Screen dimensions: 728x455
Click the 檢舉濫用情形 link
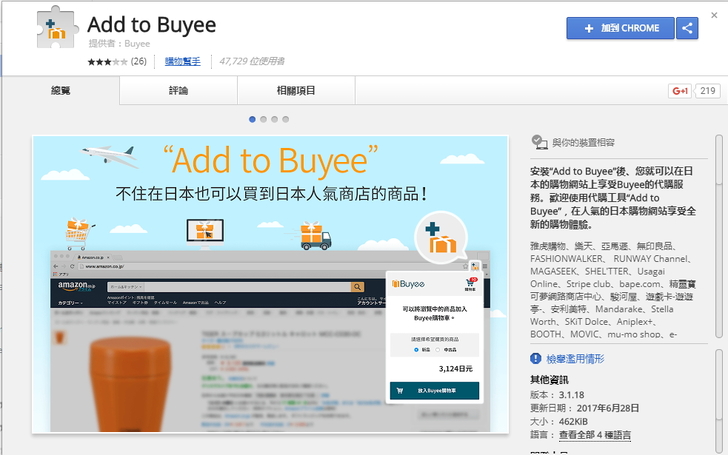tap(575, 358)
